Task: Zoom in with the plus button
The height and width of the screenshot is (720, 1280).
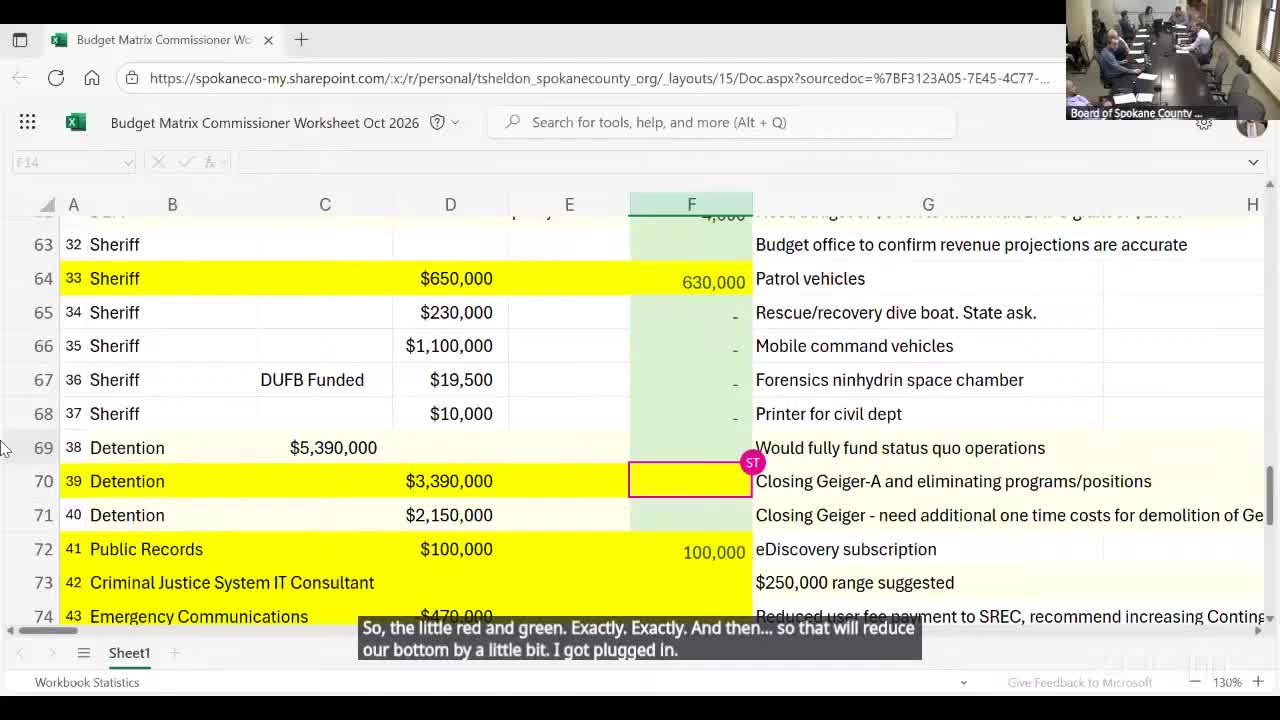Action: pyautogui.click(x=1258, y=682)
